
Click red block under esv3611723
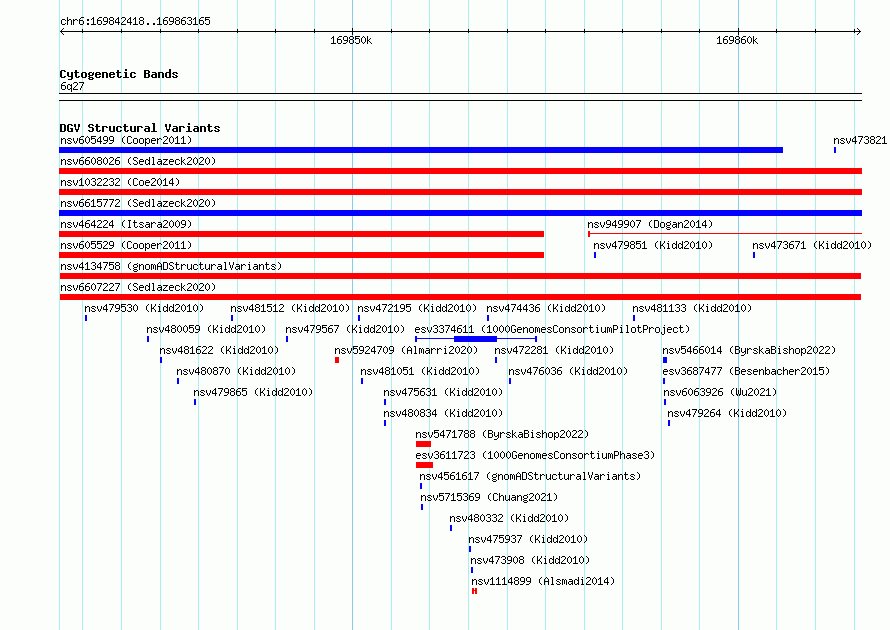coord(425,465)
